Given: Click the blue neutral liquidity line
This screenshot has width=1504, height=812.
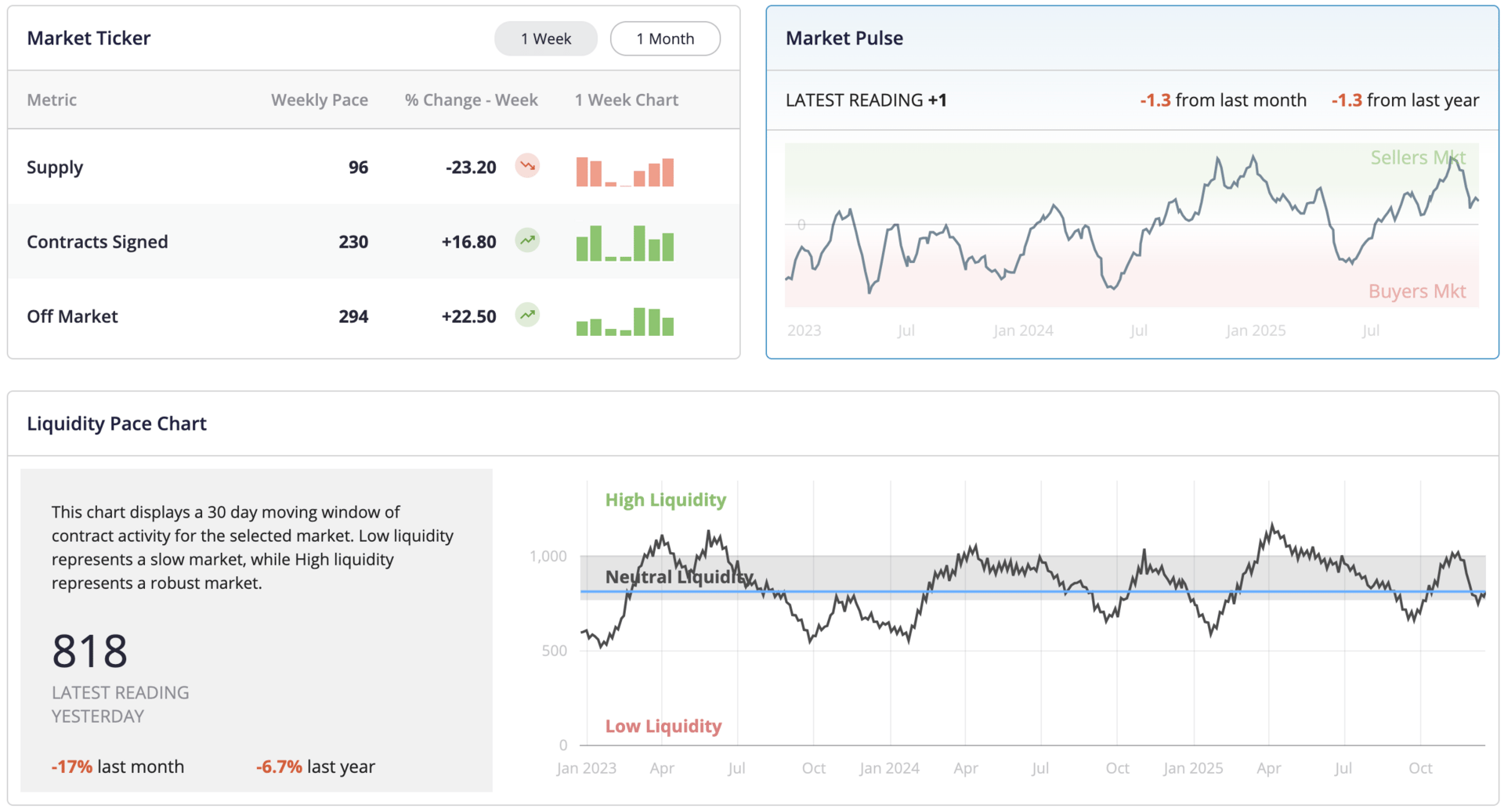Looking at the screenshot, I should pos(1018,591).
